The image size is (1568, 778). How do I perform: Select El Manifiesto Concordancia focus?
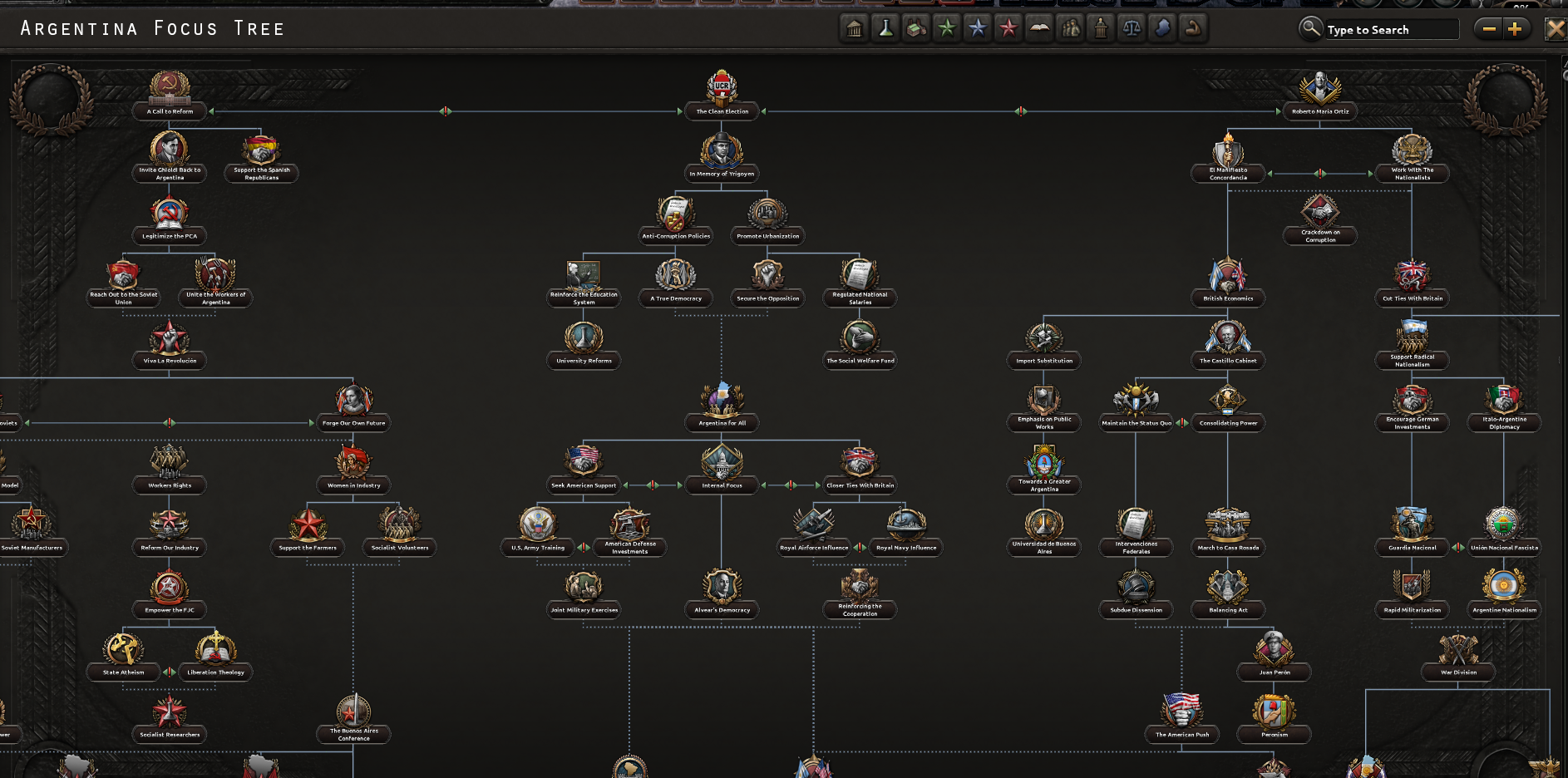tap(1228, 157)
